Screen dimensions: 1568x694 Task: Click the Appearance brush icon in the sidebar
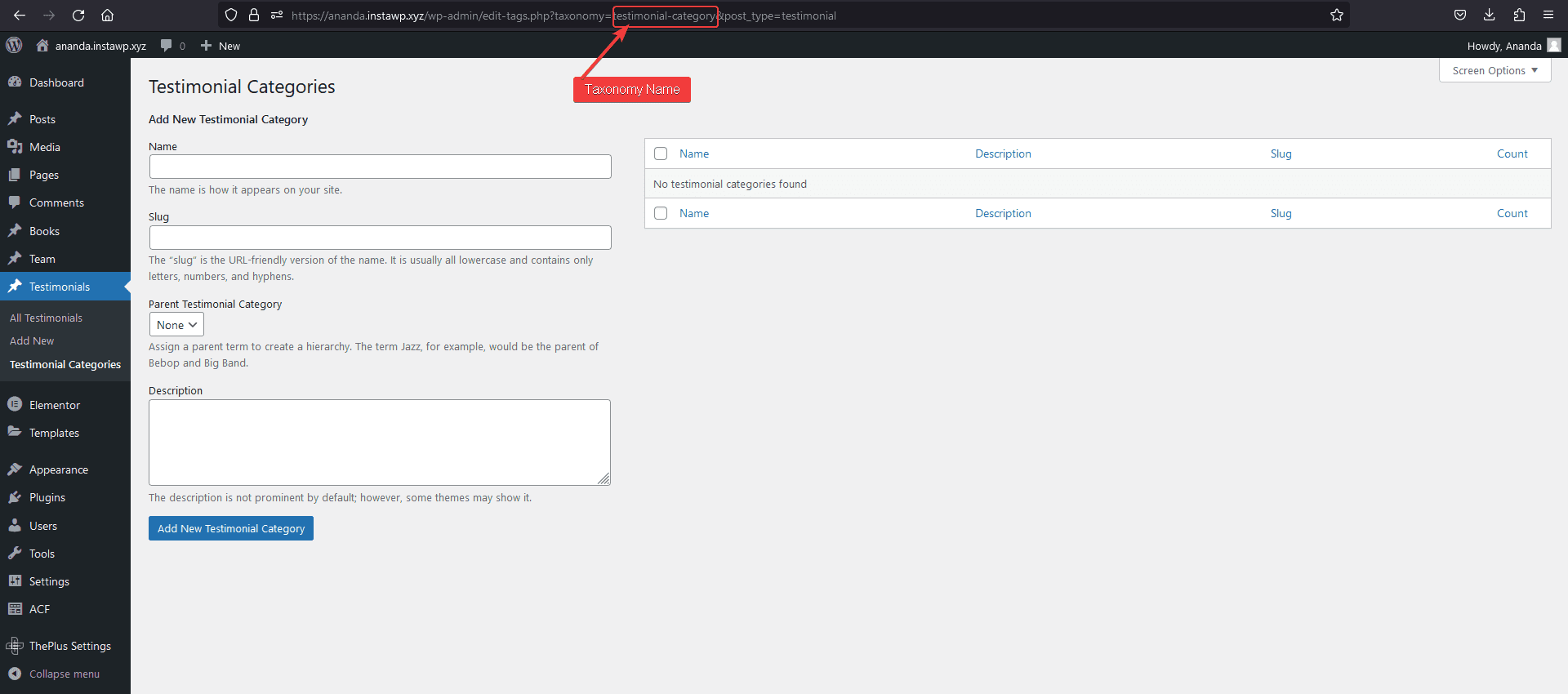(15, 469)
